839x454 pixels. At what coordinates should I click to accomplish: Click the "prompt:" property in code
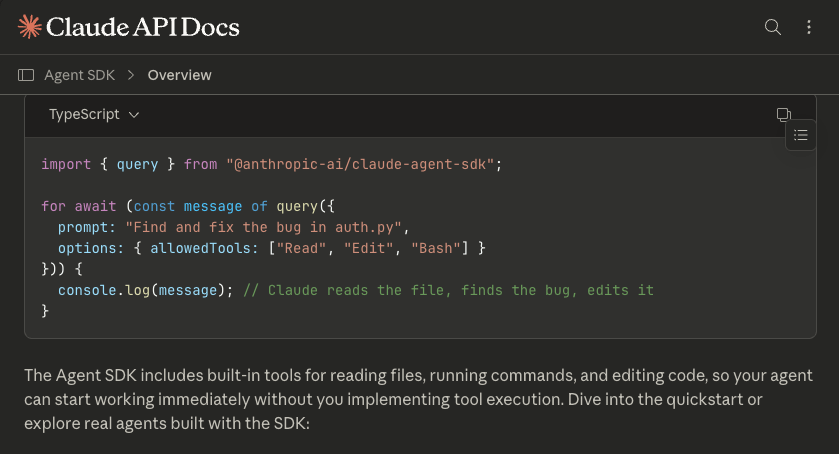click(x=87, y=228)
